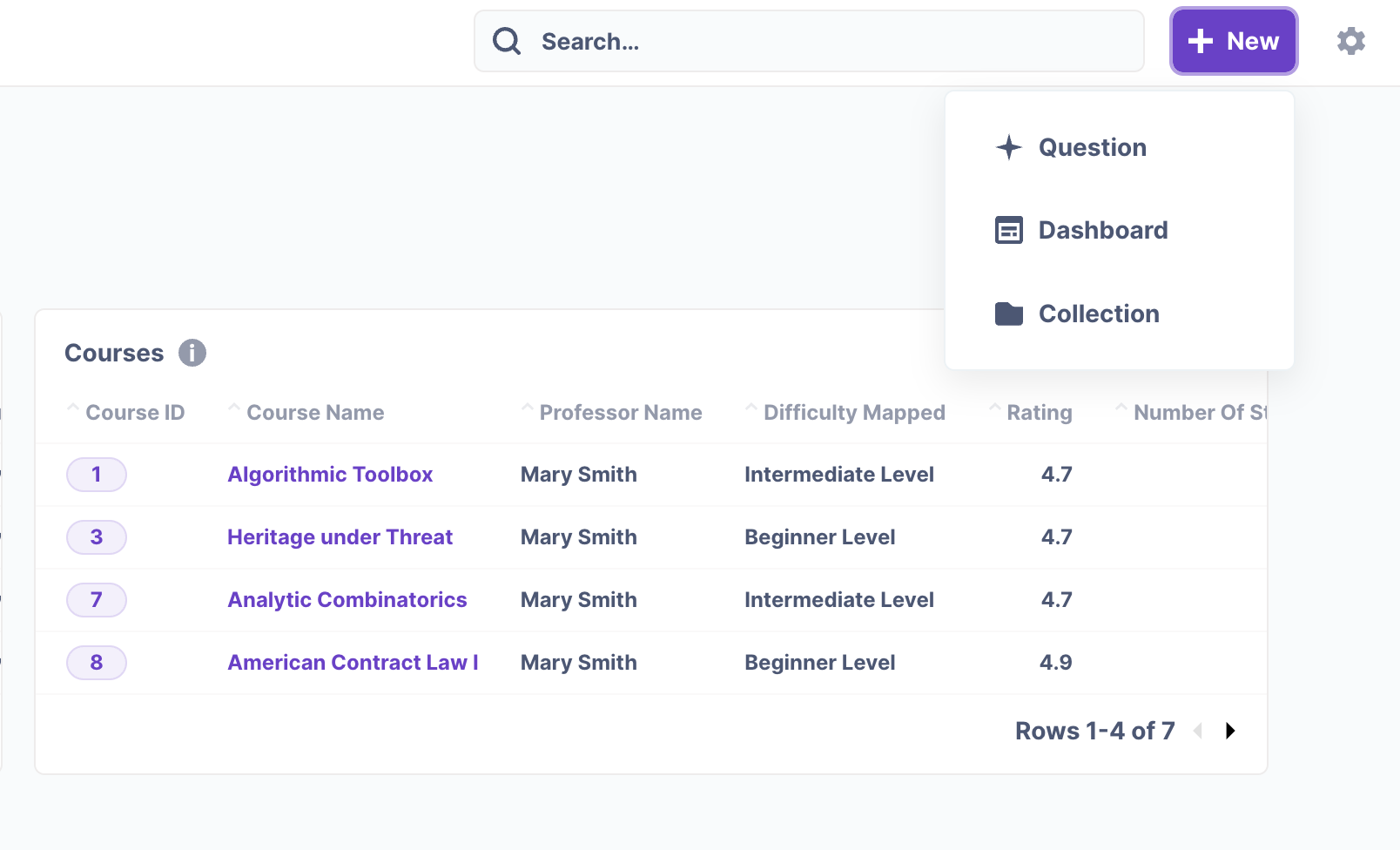Click the Collection folder icon
Screen dimensions: 1400x850
pyautogui.click(x=1008, y=314)
